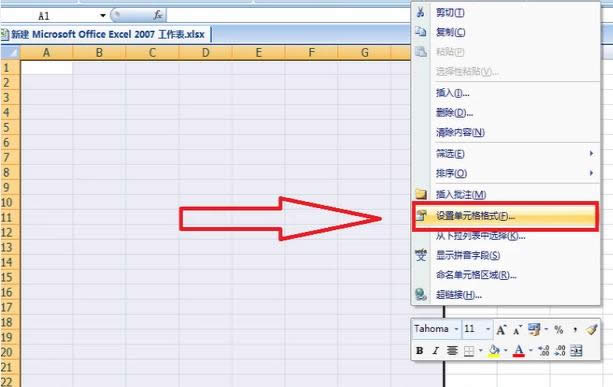Screen dimensions: 613x387
Task: Click the Grow Font icon
Action: click(501, 330)
